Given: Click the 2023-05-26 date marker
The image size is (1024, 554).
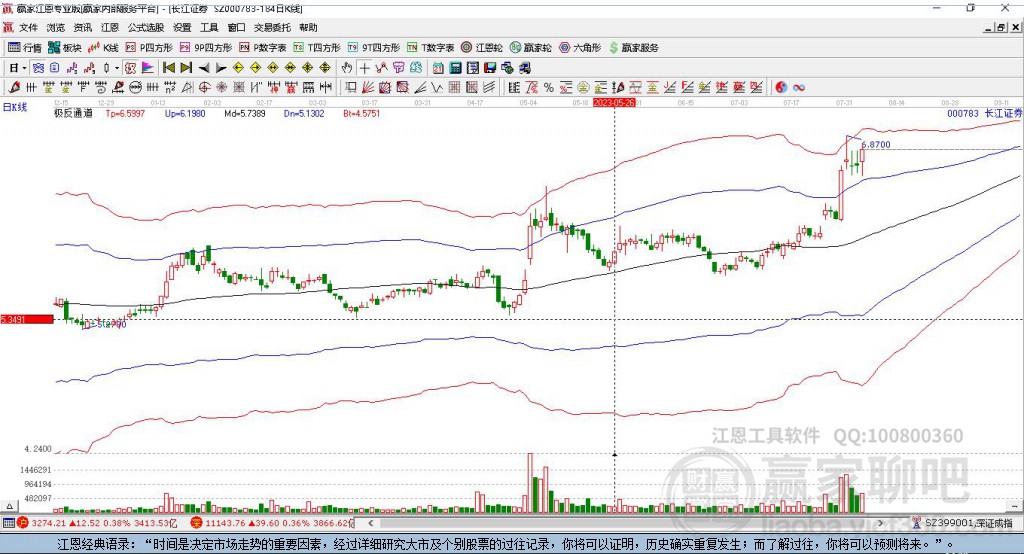Looking at the screenshot, I should 614,103.
